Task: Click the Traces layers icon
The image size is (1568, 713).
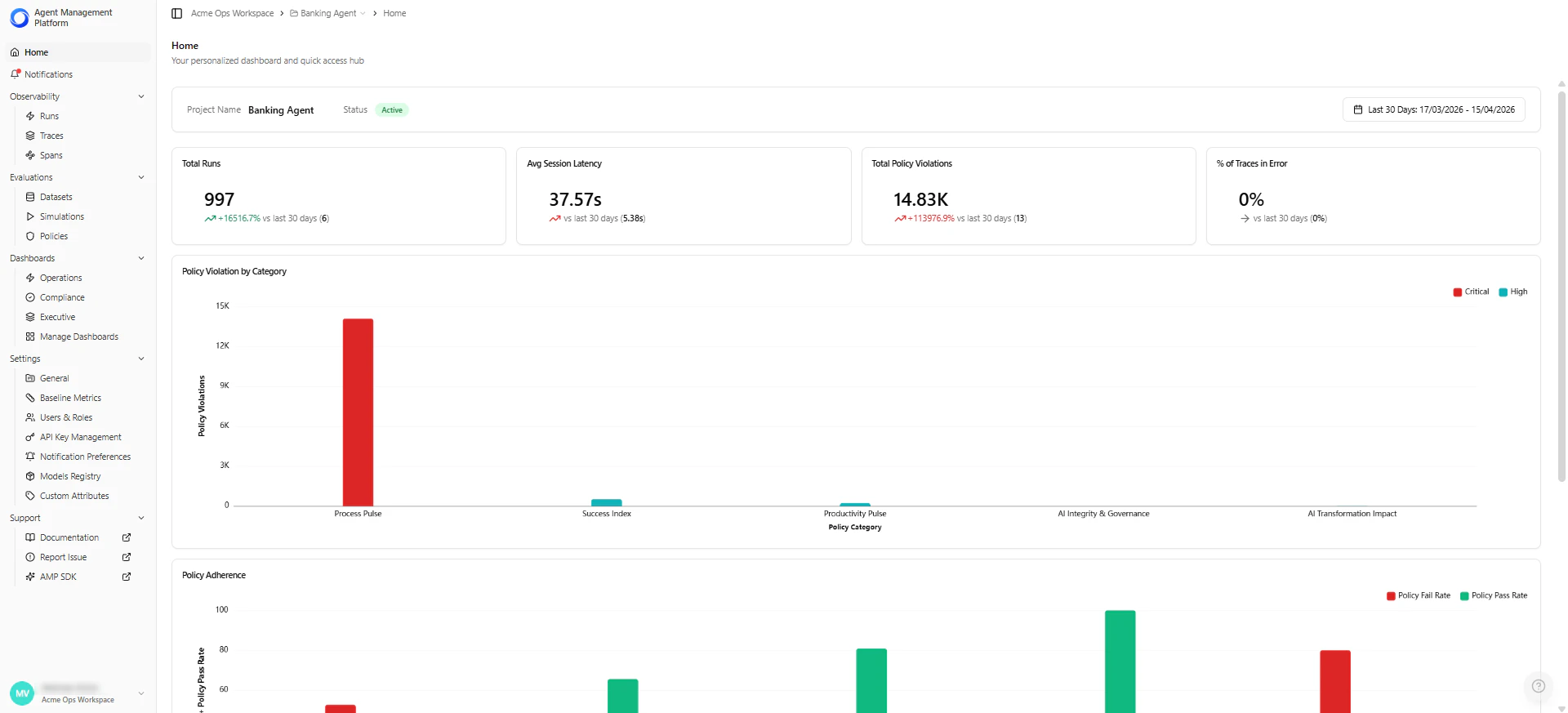Action: pyautogui.click(x=30, y=136)
